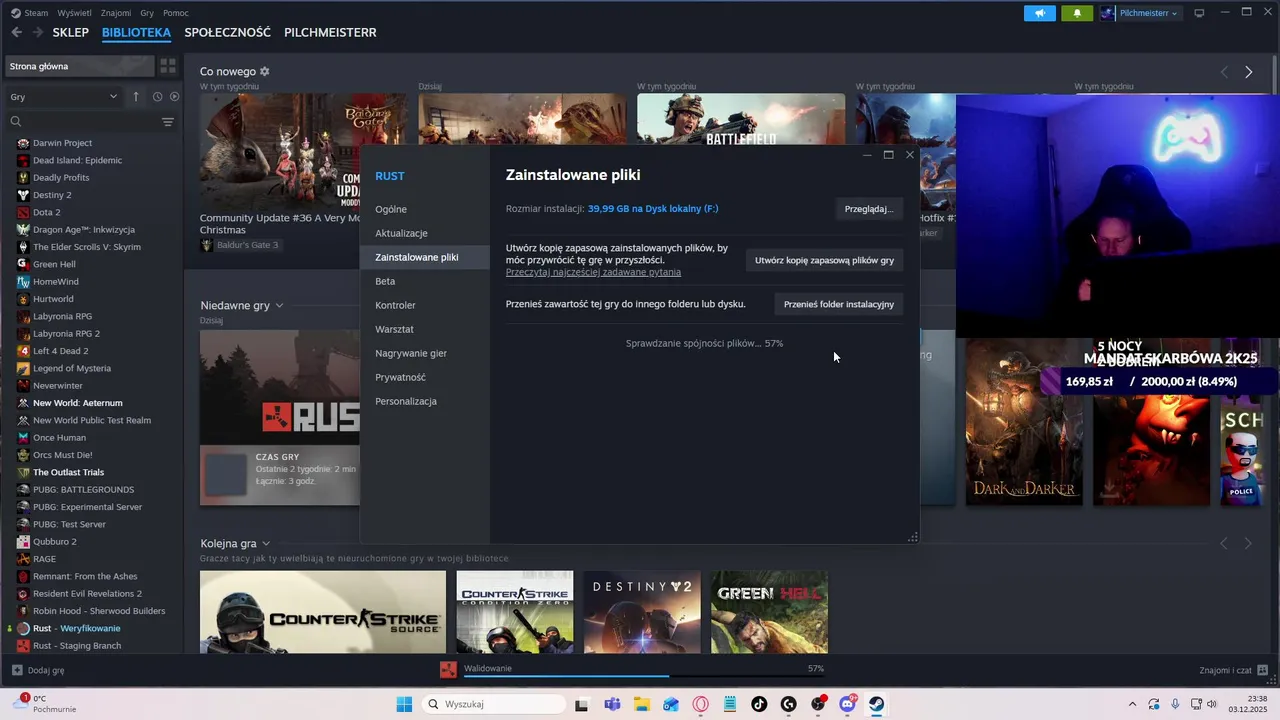This screenshot has width=1280, height=720.
Task: Go forward with the Steam forward arrow
Action: pyautogui.click(x=37, y=32)
